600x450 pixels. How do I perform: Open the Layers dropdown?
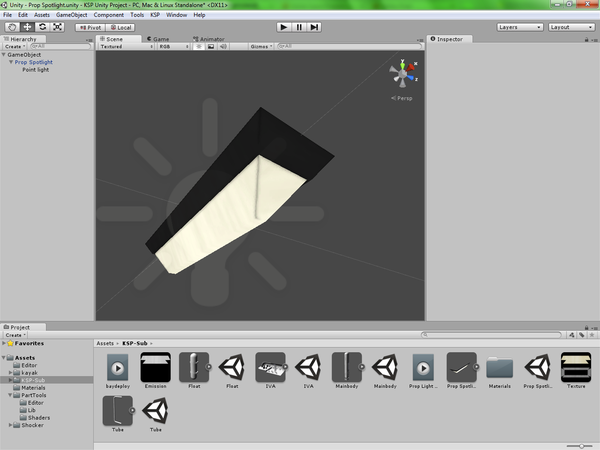(518, 27)
